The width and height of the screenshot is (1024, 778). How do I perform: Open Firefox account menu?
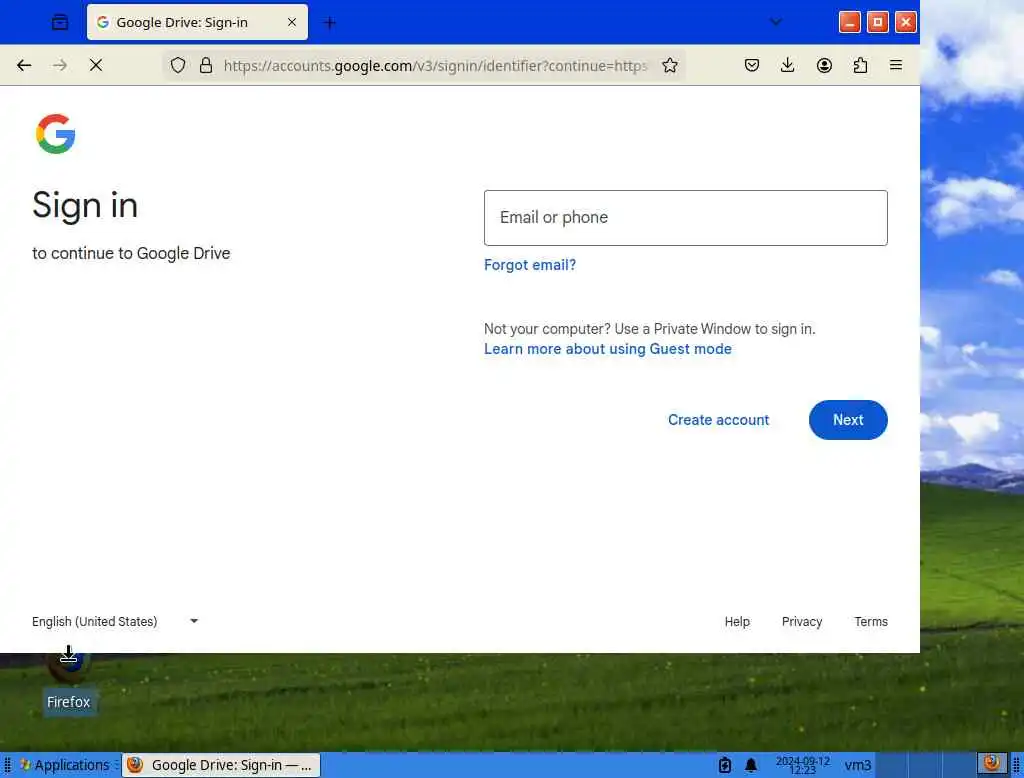click(824, 65)
